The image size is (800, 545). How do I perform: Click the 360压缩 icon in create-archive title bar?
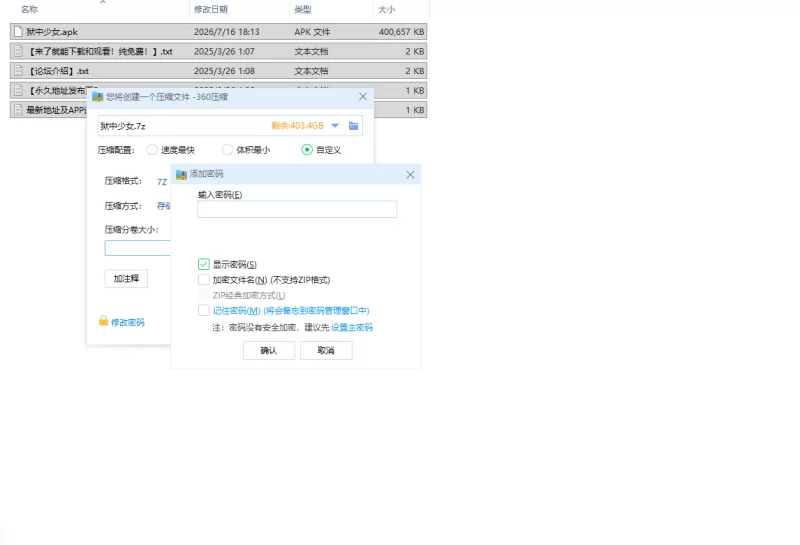97,96
